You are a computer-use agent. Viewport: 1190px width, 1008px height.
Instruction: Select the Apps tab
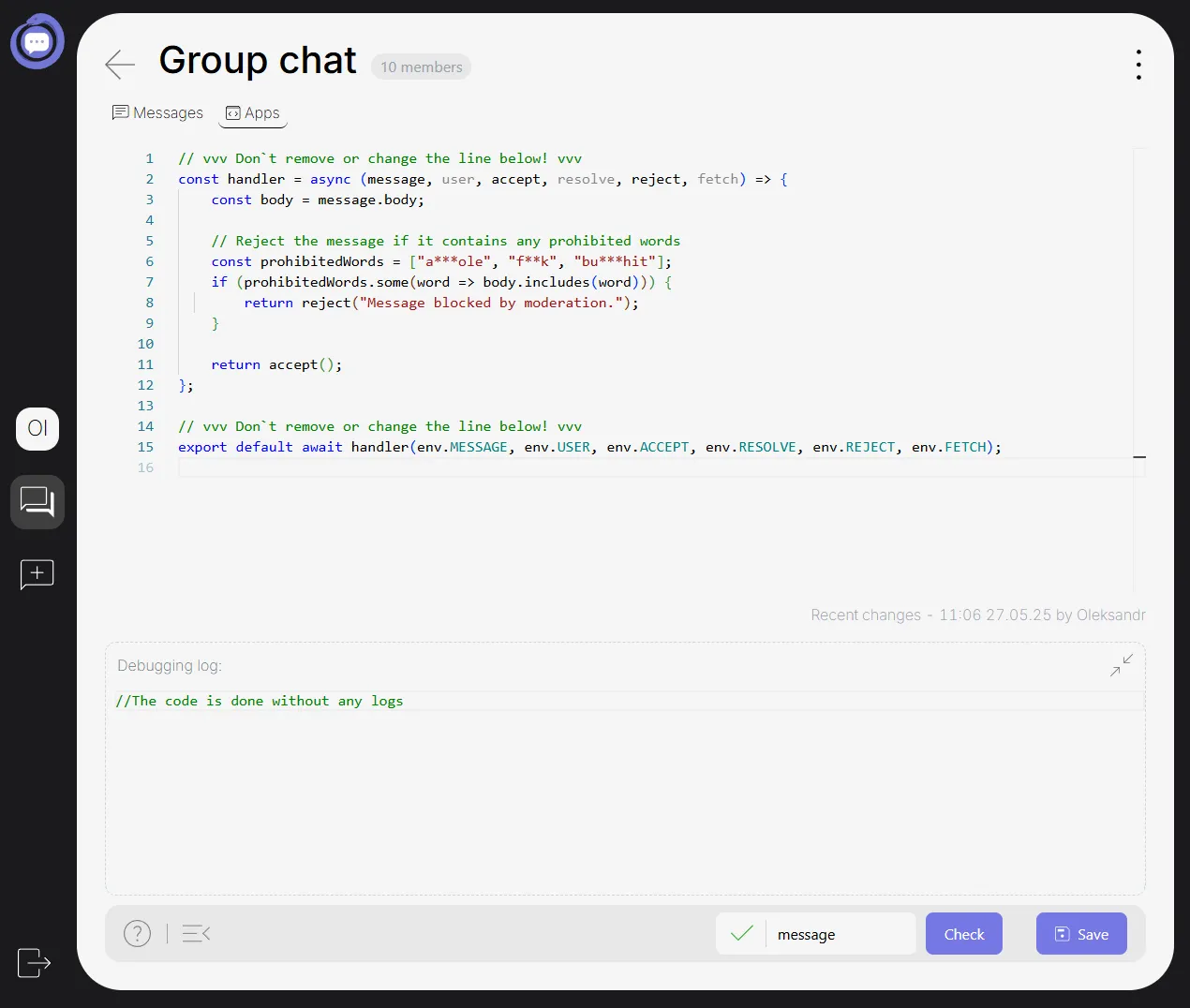click(x=253, y=112)
